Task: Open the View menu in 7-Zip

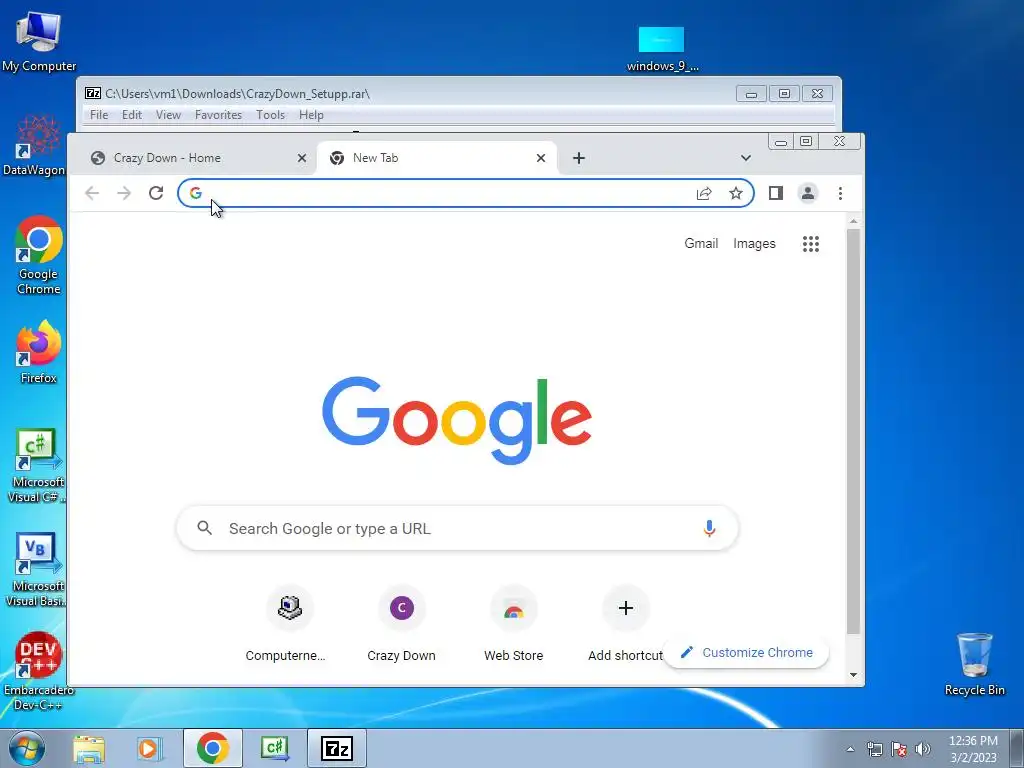Action: click(168, 115)
